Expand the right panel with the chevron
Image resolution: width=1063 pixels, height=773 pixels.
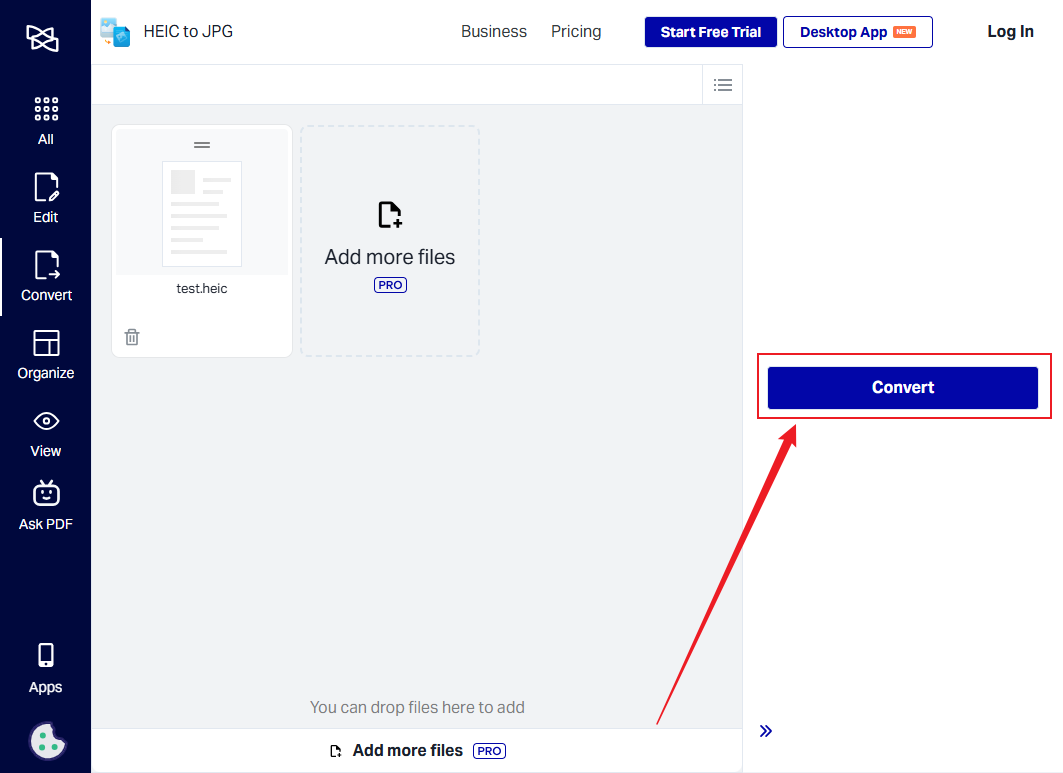pos(766,731)
